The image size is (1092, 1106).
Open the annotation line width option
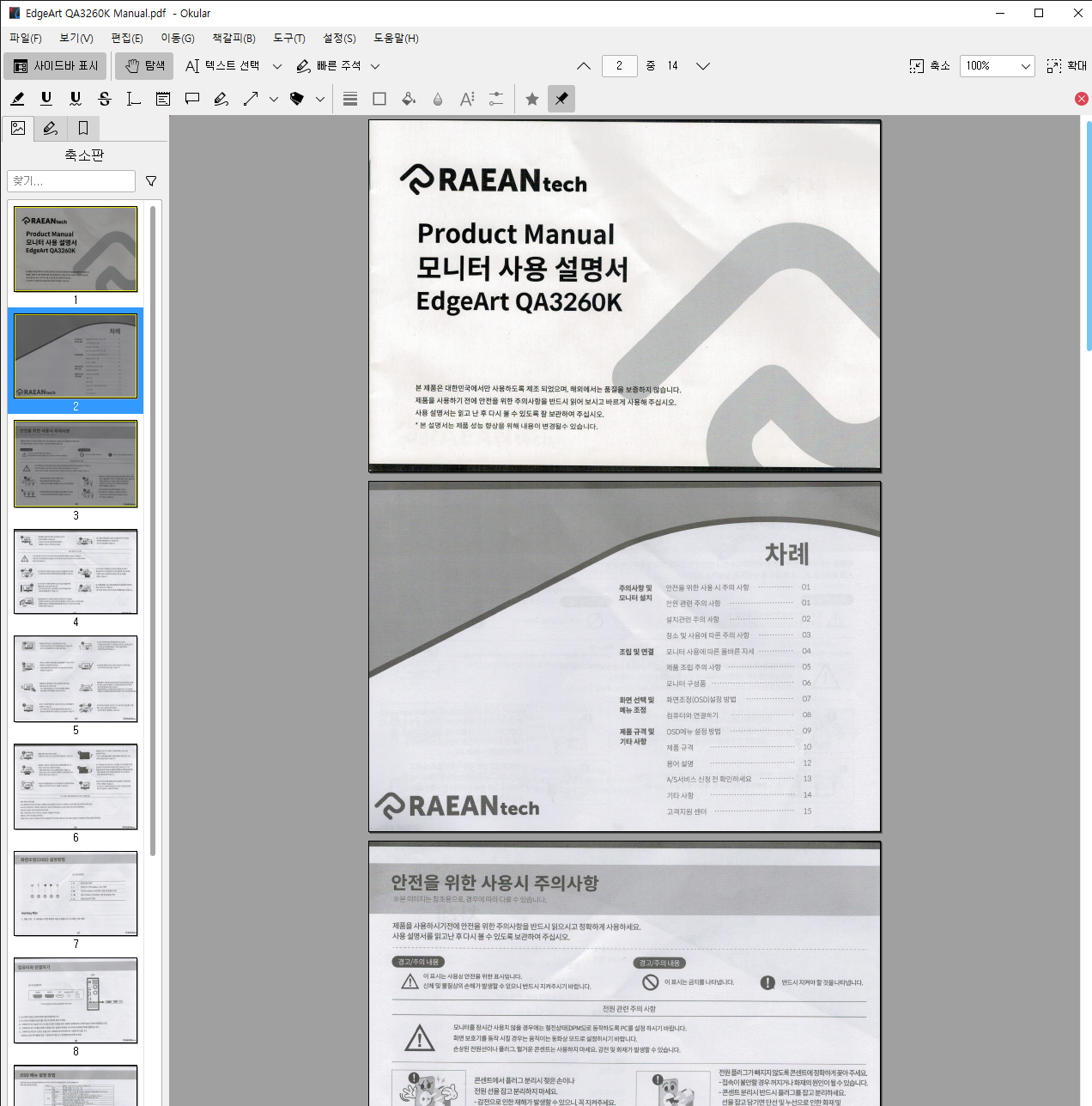(350, 99)
